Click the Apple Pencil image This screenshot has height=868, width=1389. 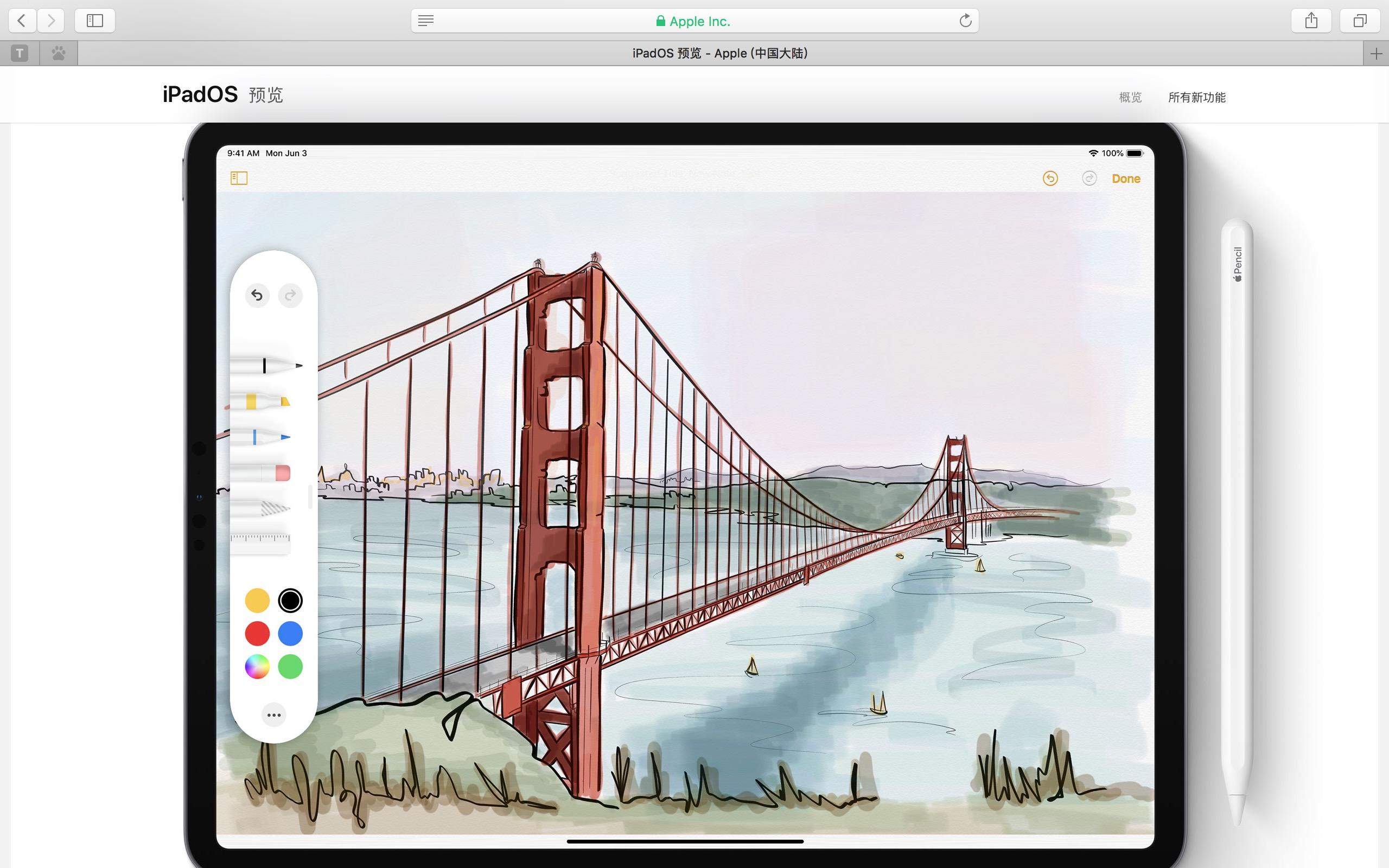coord(1237,522)
